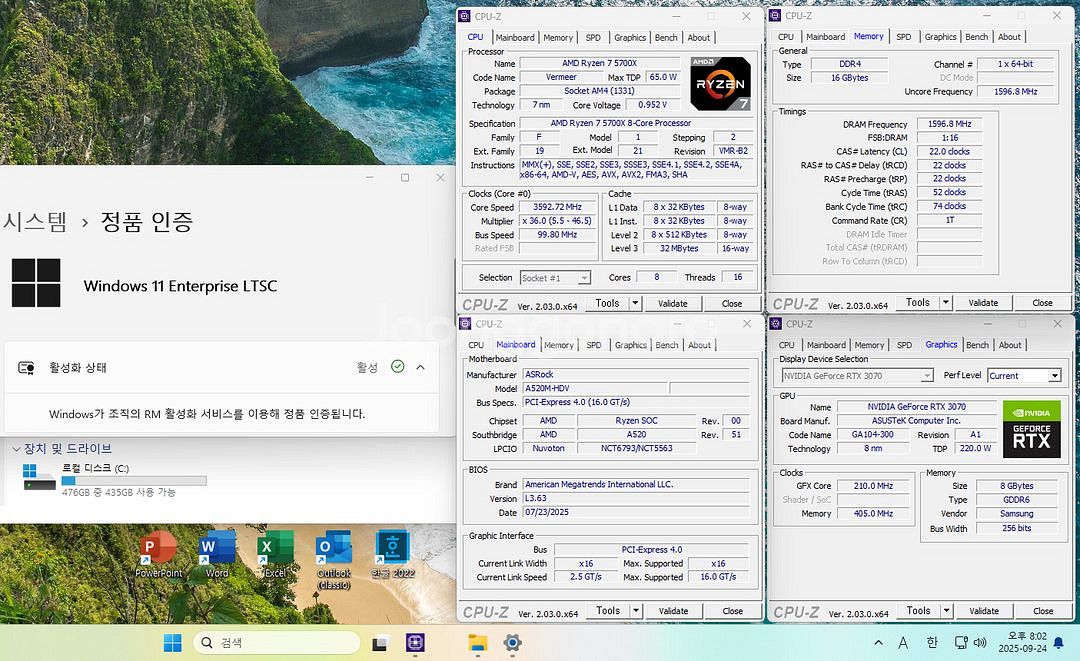
Task: Collapse the 장치 및 드라이브 group
Action: [x=15, y=449]
